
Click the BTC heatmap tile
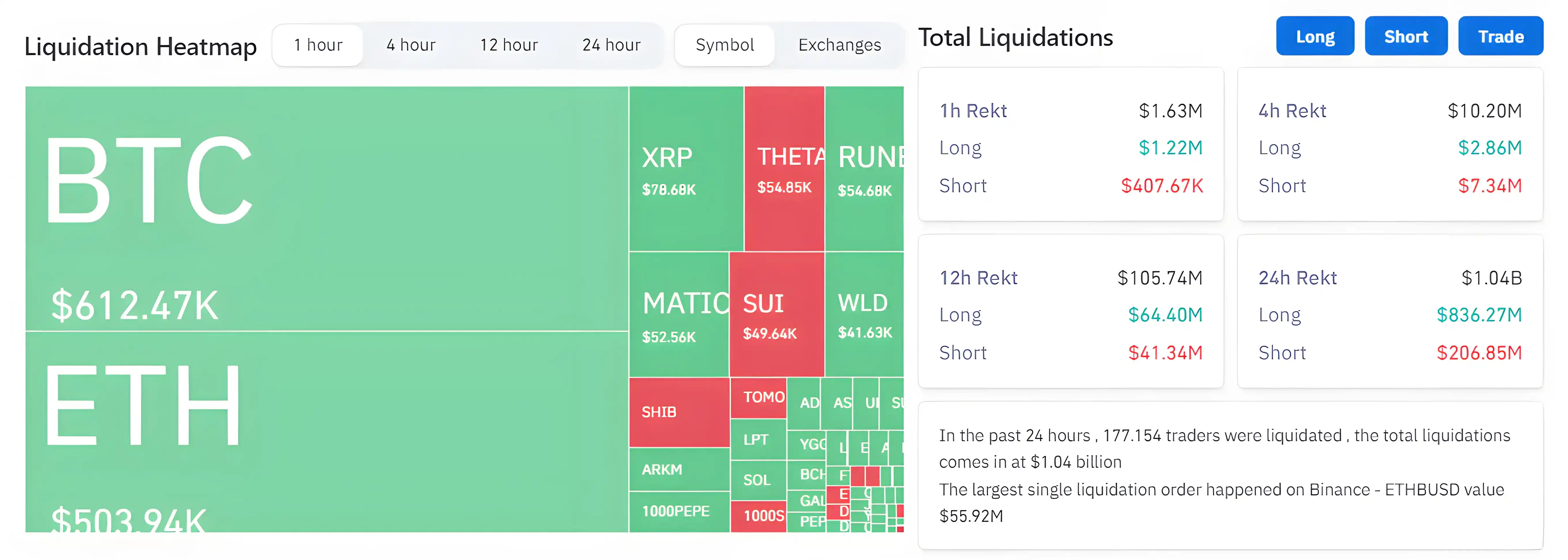(326, 209)
